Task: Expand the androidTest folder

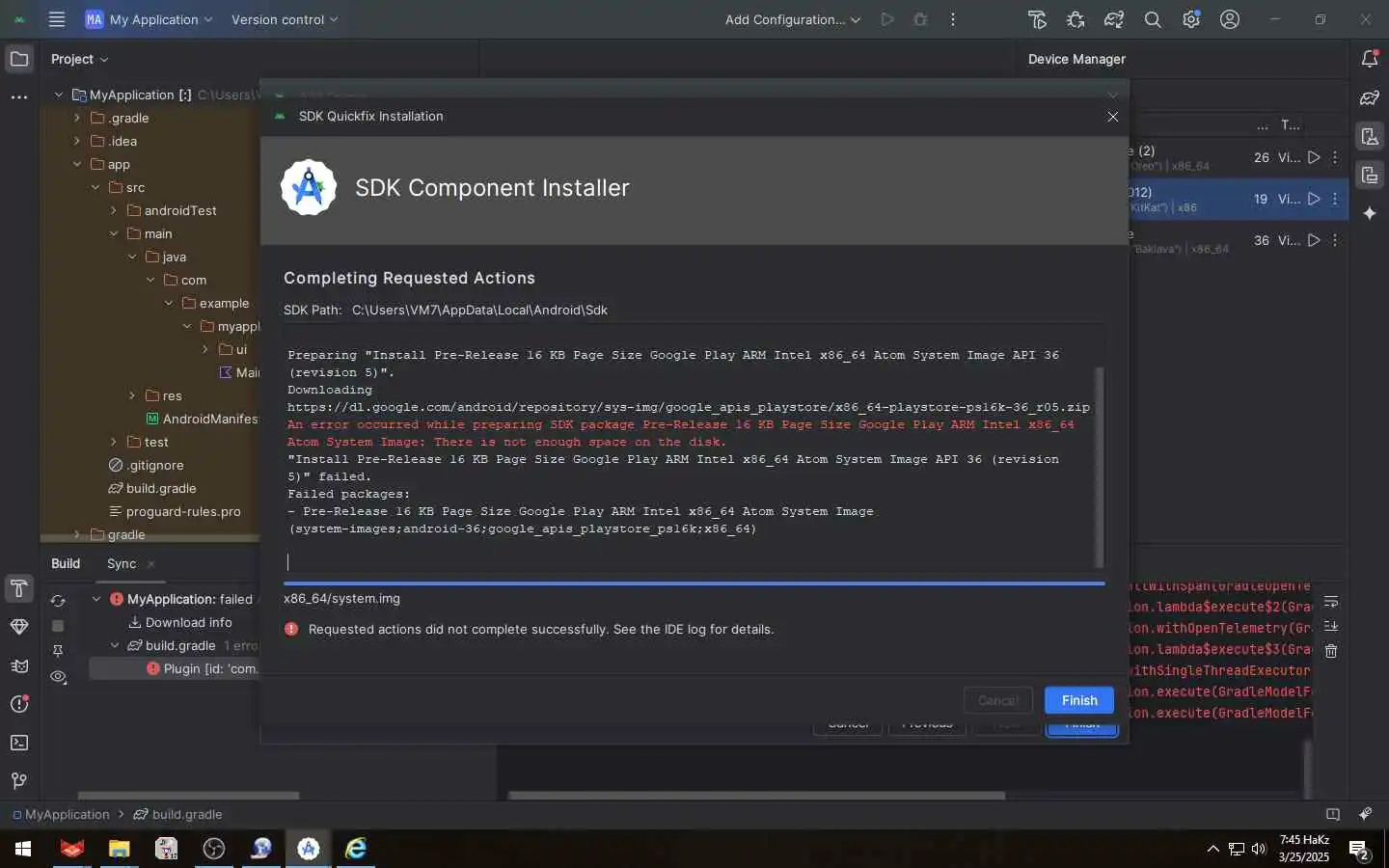Action: (114, 210)
